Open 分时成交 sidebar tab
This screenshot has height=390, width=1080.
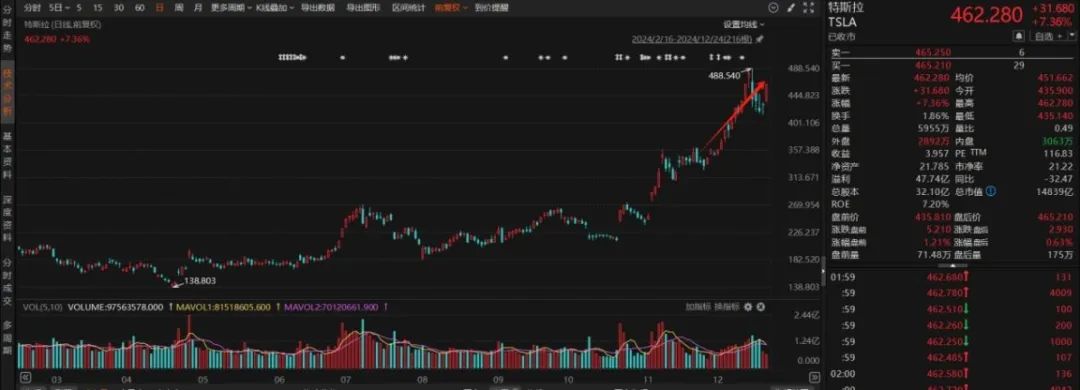tap(7, 281)
